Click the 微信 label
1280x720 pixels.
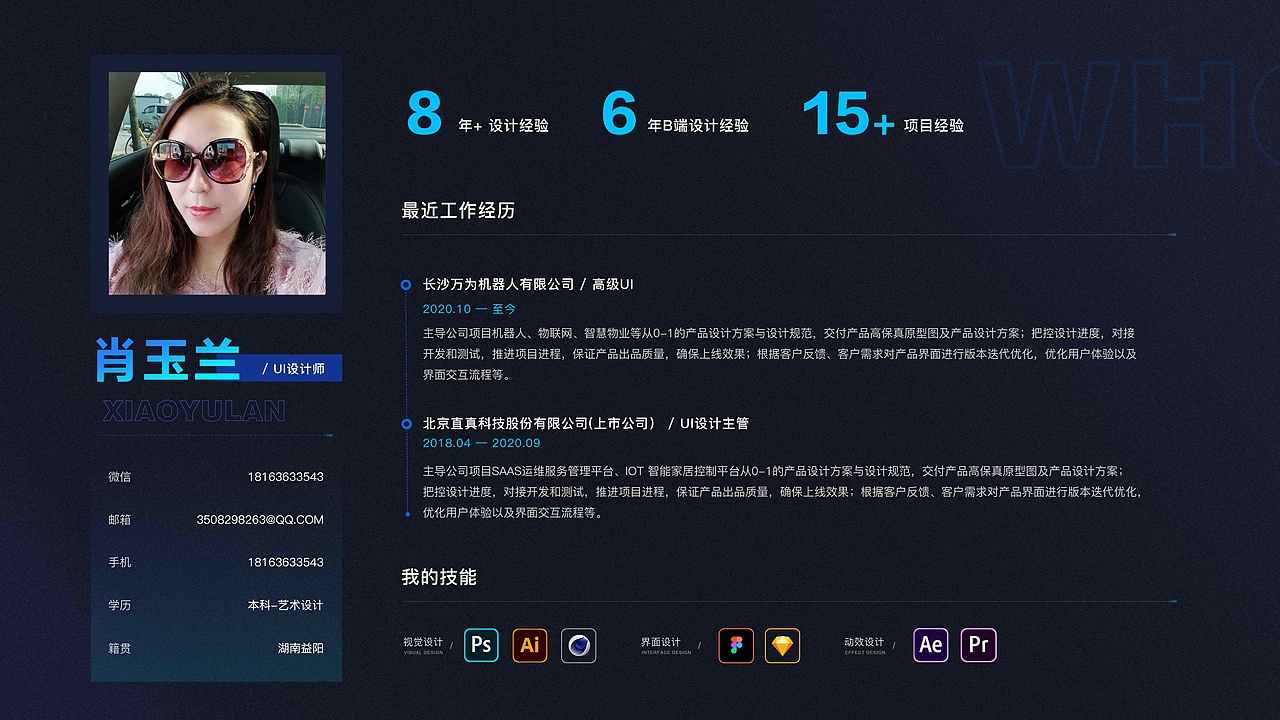click(x=120, y=477)
